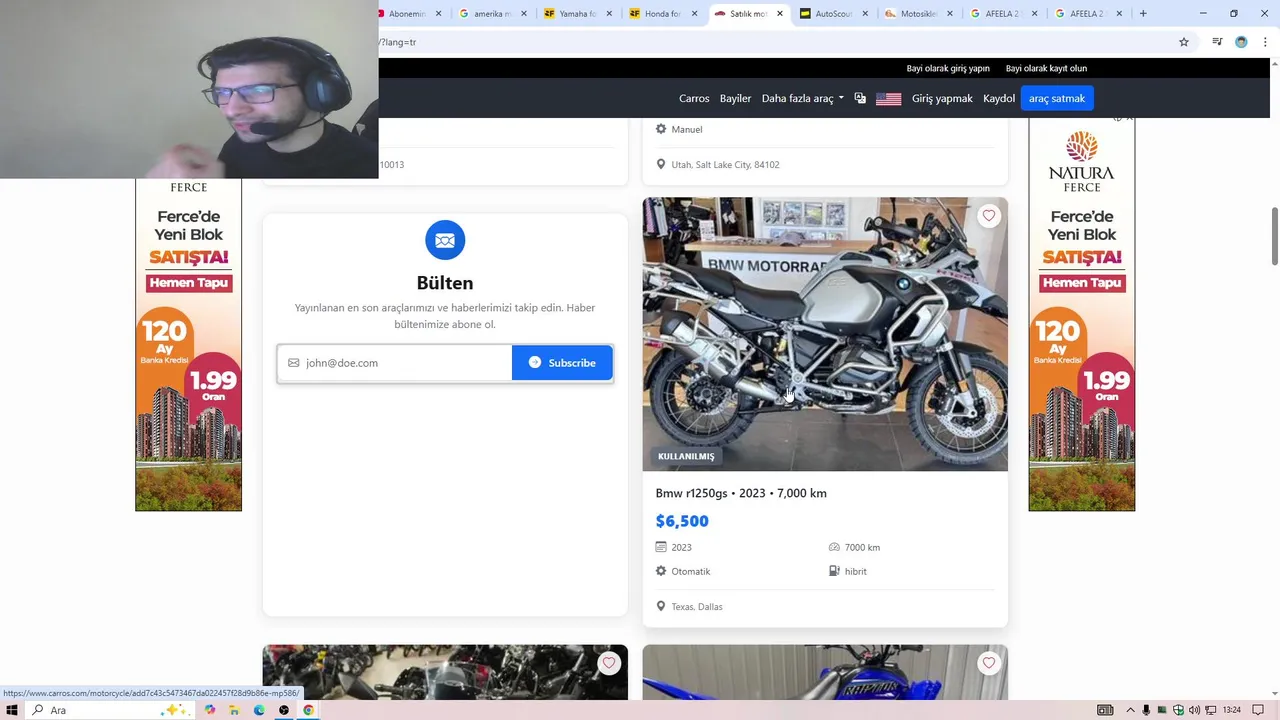This screenshot has width=1280, height=720.
Task: Click the fuel icon next to hibrit
Action: pos(834,571)
